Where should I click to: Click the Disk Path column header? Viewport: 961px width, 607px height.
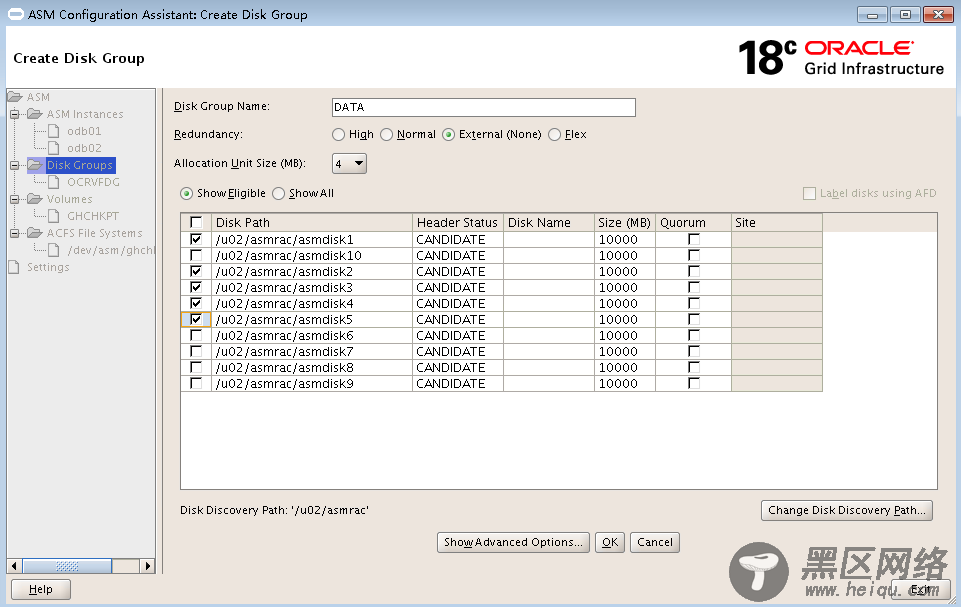coord(311,222)
